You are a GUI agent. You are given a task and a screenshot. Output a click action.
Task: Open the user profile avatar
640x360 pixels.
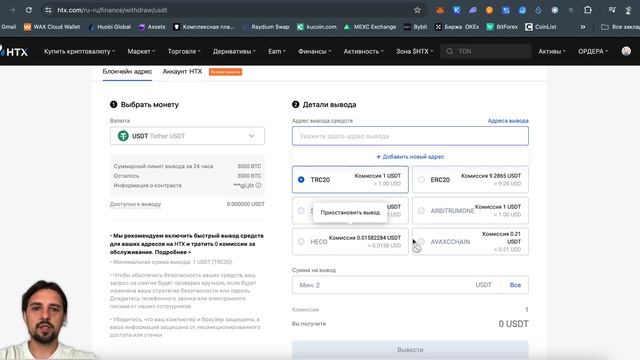tap(626, 51)
